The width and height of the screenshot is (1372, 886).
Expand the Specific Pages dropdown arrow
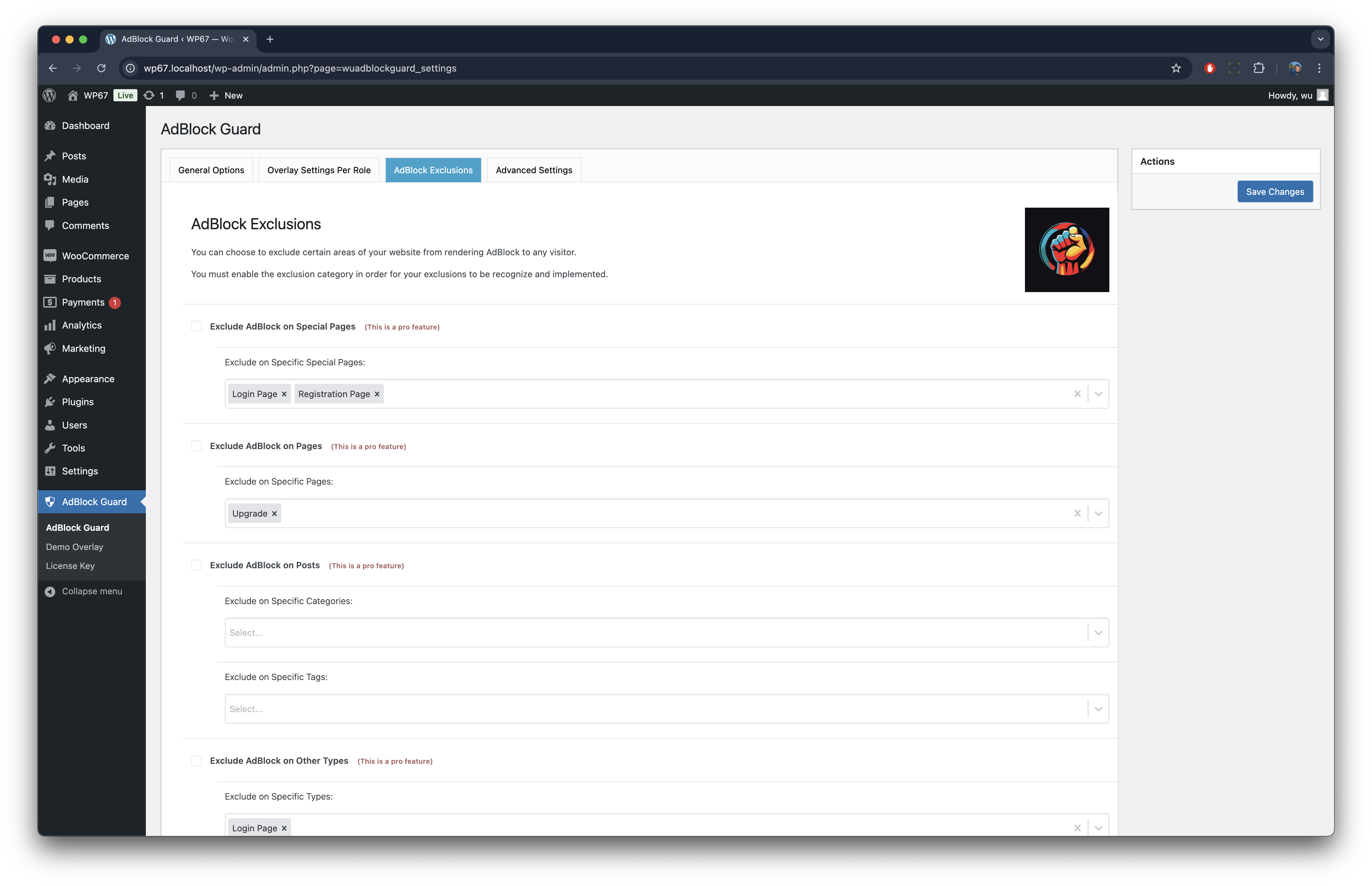[x=1098, y=513]
